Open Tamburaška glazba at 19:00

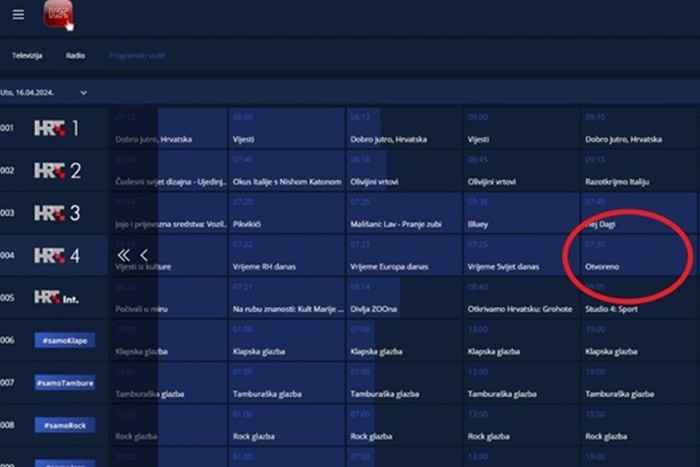click(639, 383)
